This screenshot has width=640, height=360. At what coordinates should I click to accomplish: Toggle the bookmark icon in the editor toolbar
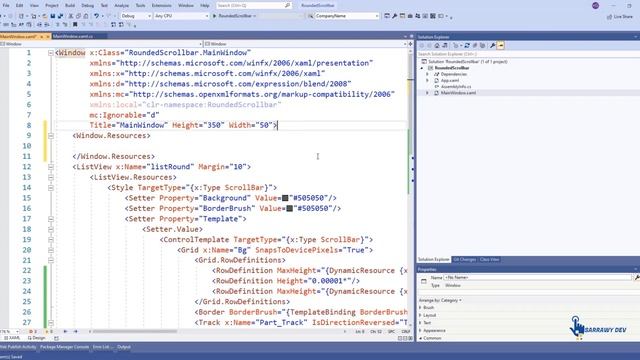75,24
